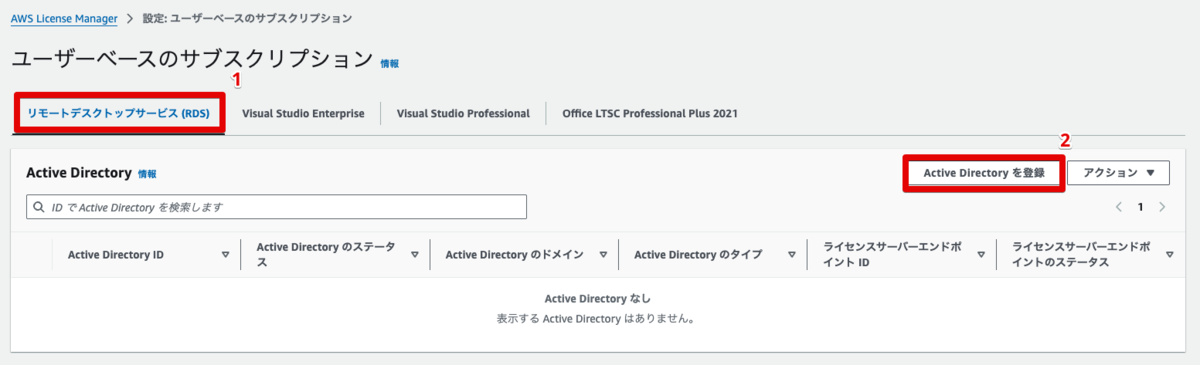Image resolution: width=1200 pixels, height=365 pixels.
Task: Click '表示する Active Directory はありません。' message
Action: [x=597, y=319]
